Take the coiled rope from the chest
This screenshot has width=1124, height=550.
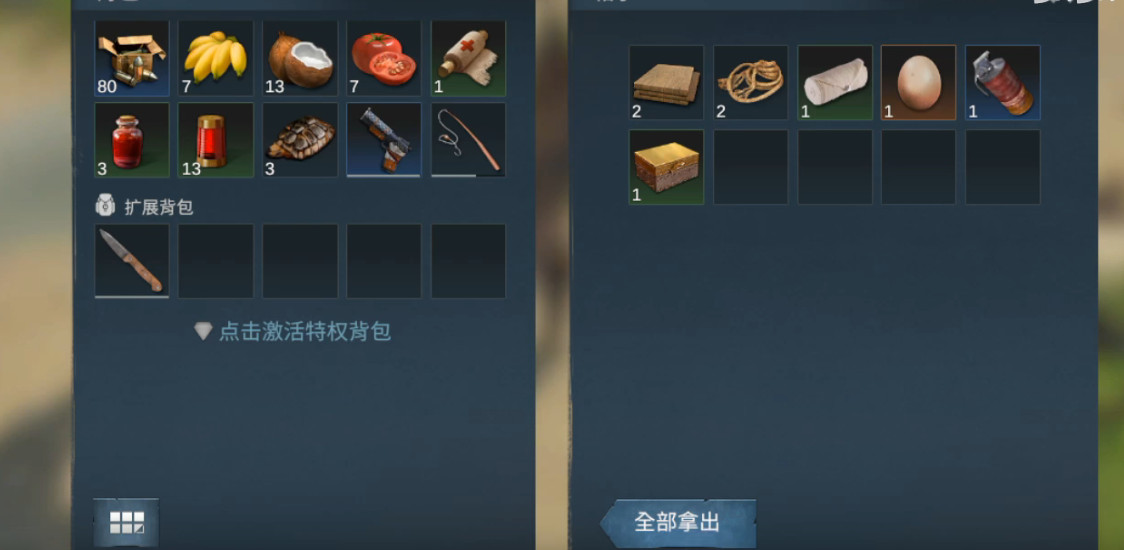751,82
